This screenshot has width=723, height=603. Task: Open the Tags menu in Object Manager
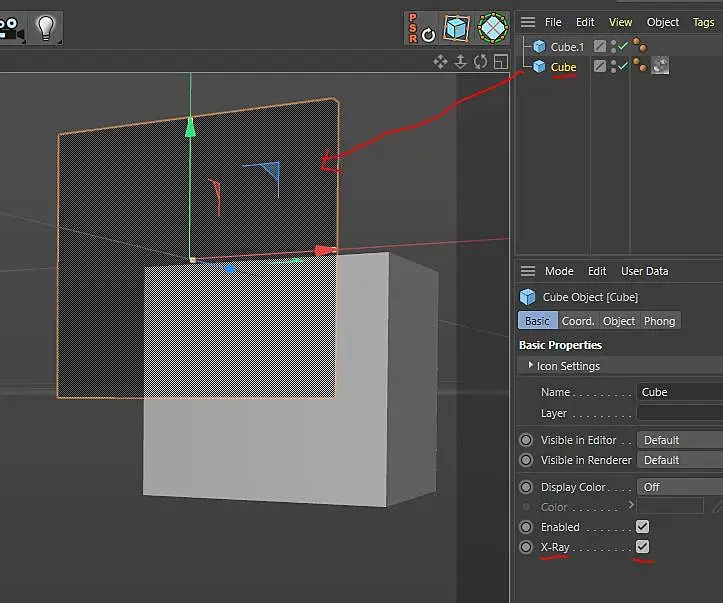703,22
